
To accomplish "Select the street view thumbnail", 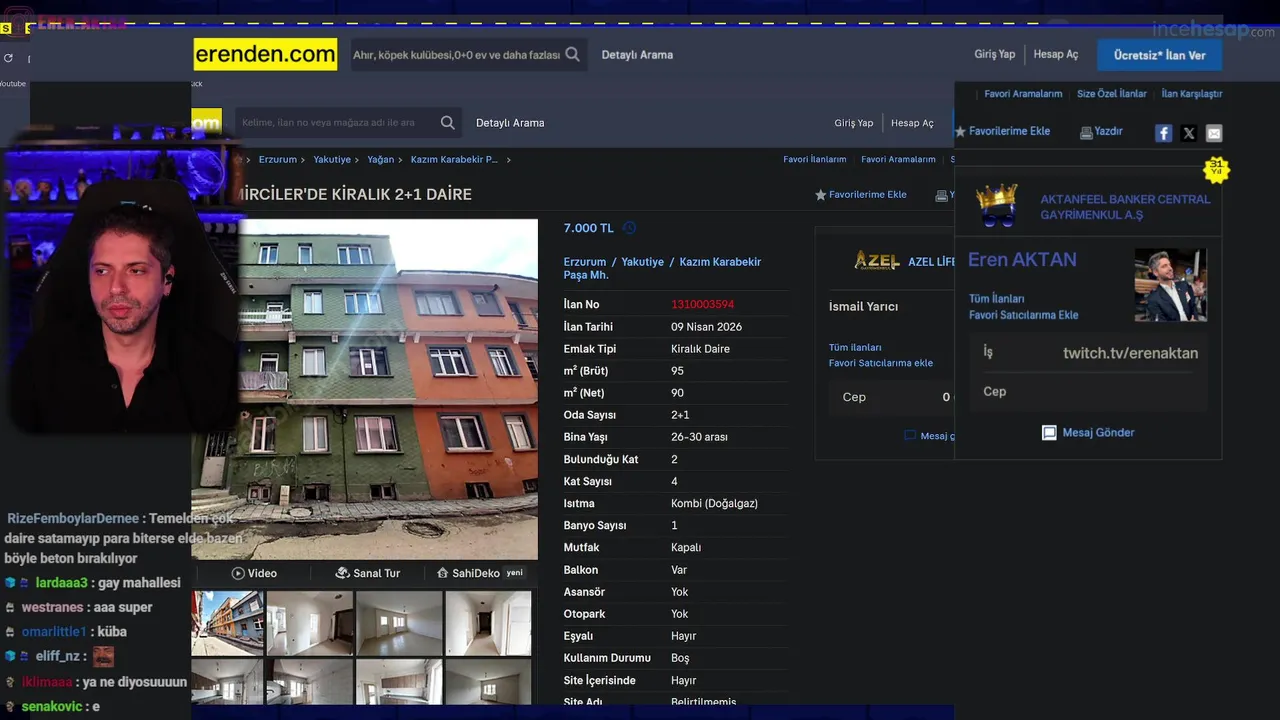I will (x=228, y=623).
